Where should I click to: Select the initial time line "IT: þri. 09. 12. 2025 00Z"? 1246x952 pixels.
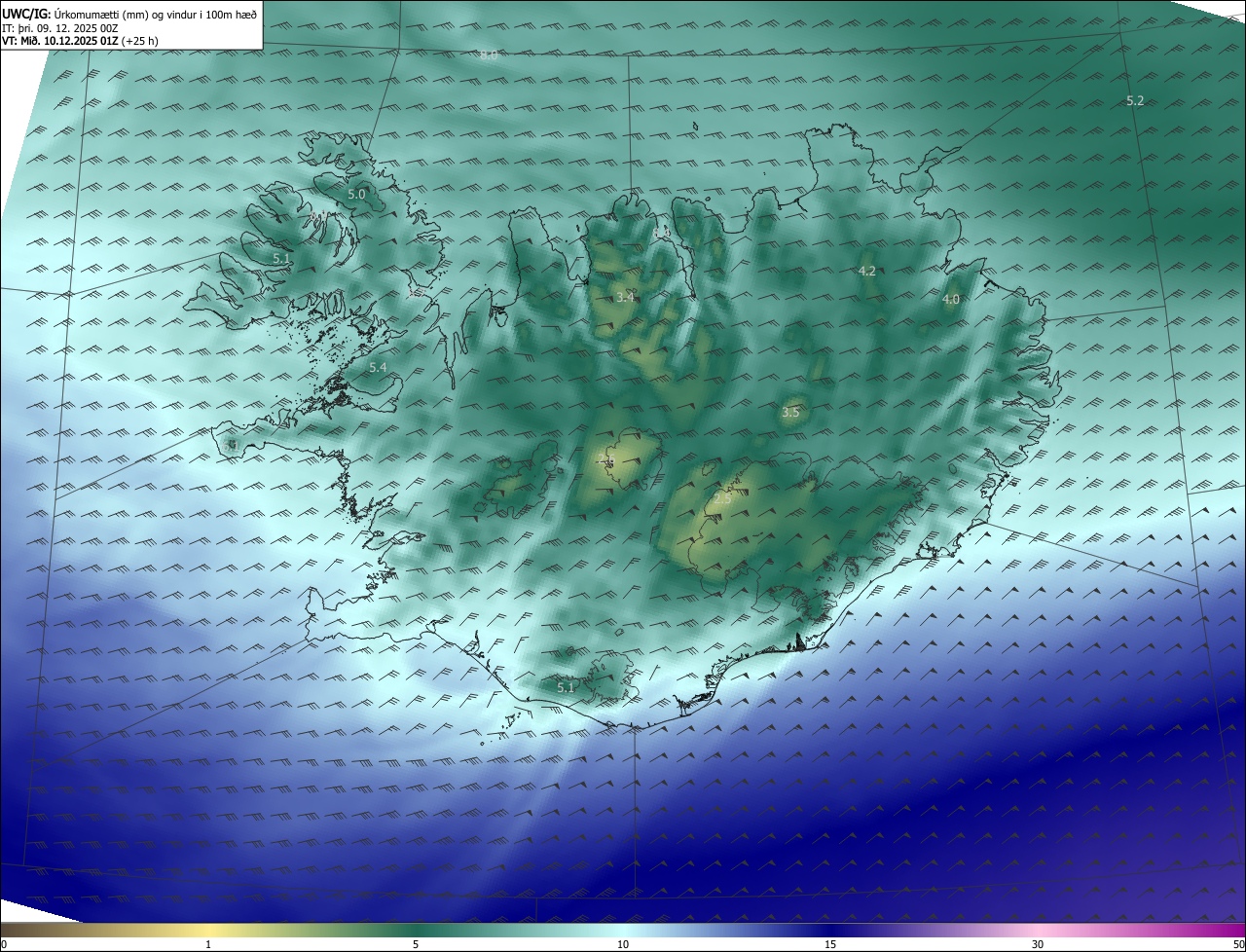click(60, 28)
